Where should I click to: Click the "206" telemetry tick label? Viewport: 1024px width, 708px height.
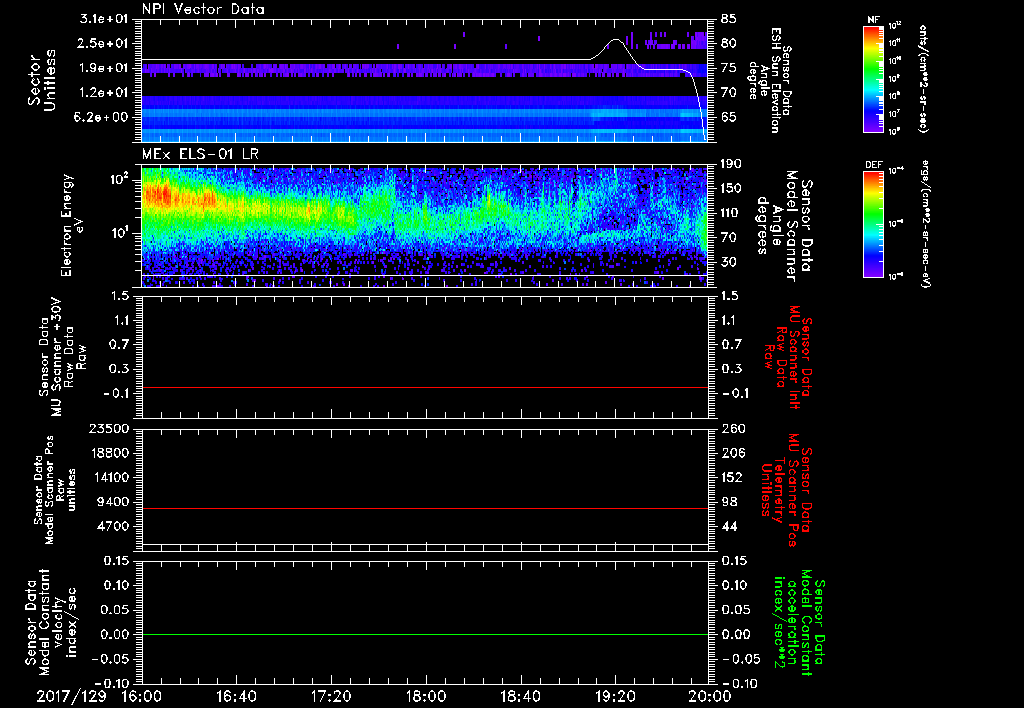click(x=732, y=453)
